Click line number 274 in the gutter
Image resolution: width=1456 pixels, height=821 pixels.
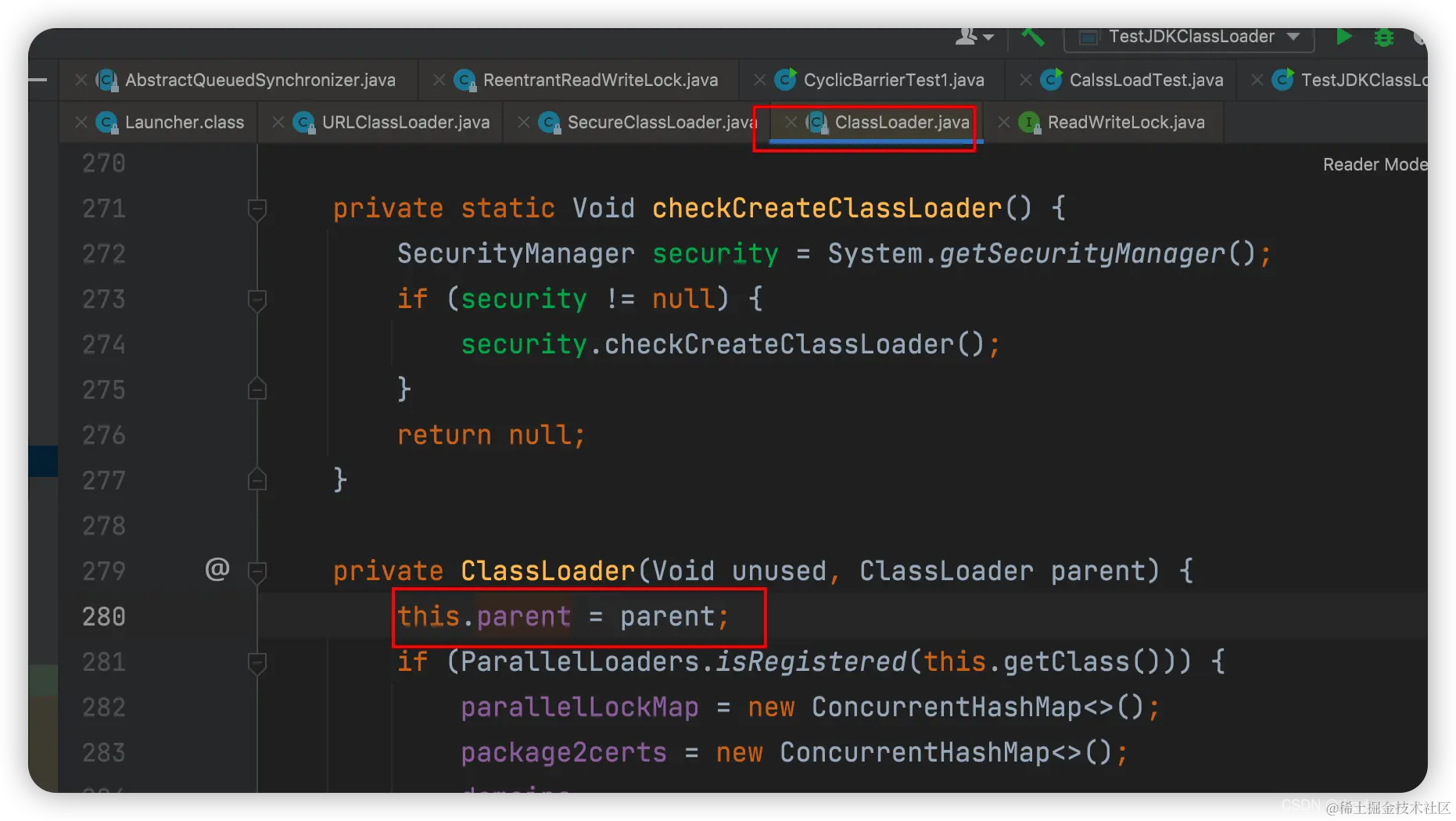(104, 345)
